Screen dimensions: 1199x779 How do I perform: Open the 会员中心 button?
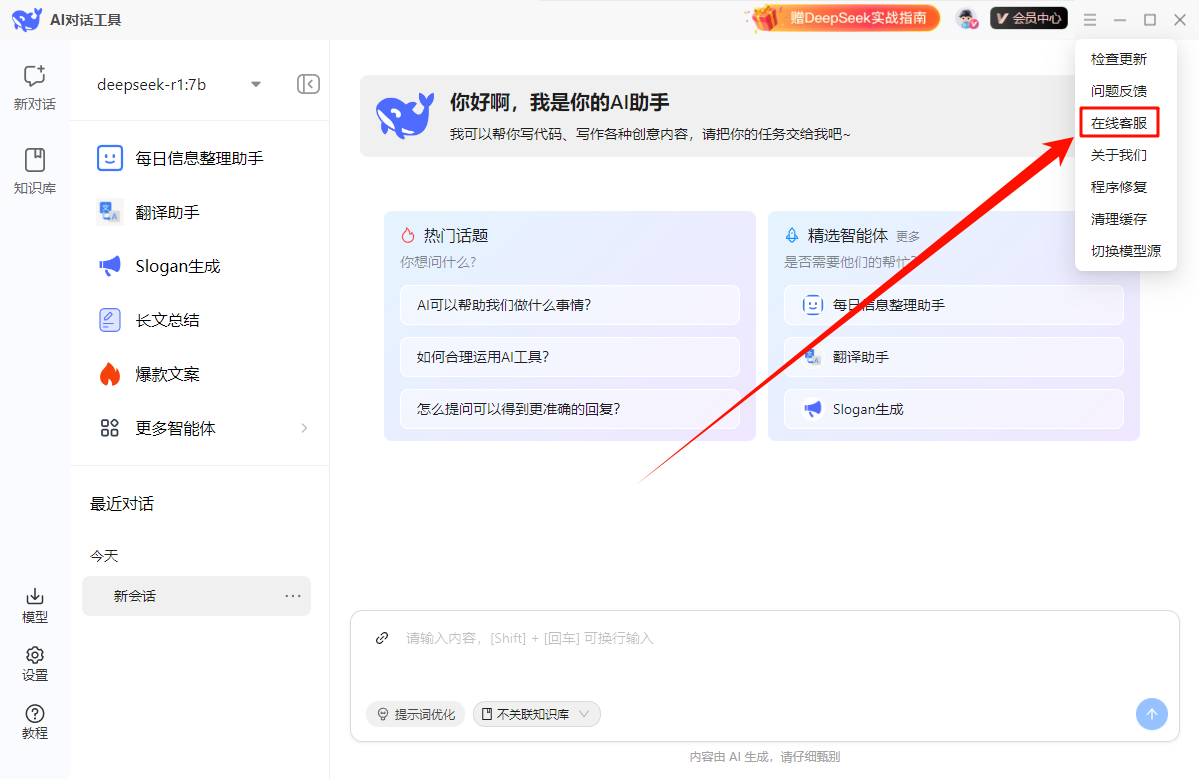click(1028, 18)
